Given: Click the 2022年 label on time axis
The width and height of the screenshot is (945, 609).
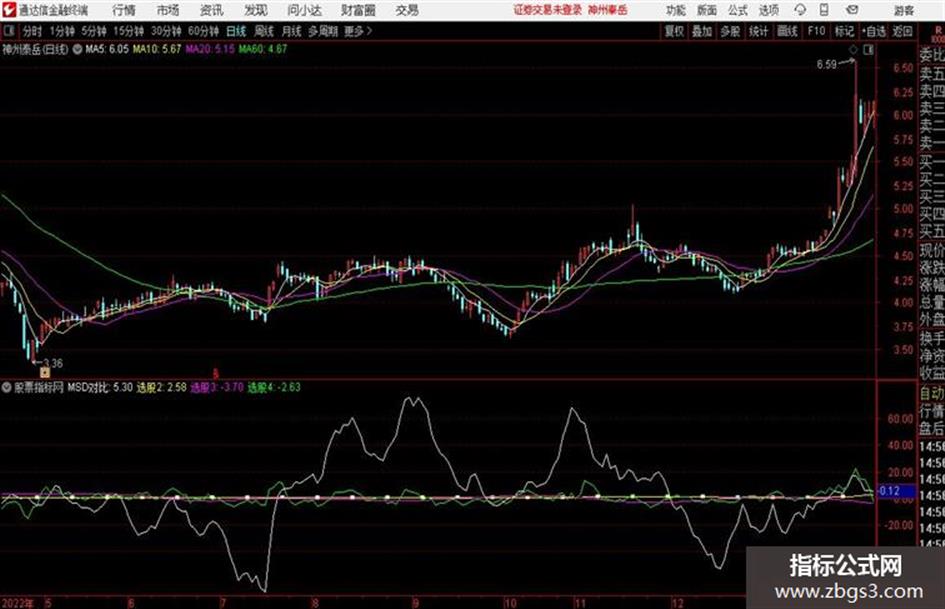Looking at the screenshot, I should tap(17, 603).
